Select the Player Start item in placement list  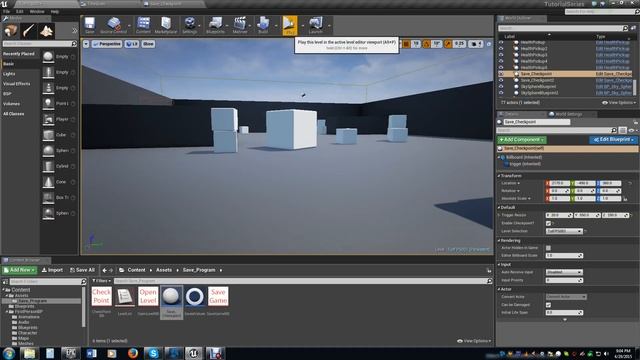59,119
